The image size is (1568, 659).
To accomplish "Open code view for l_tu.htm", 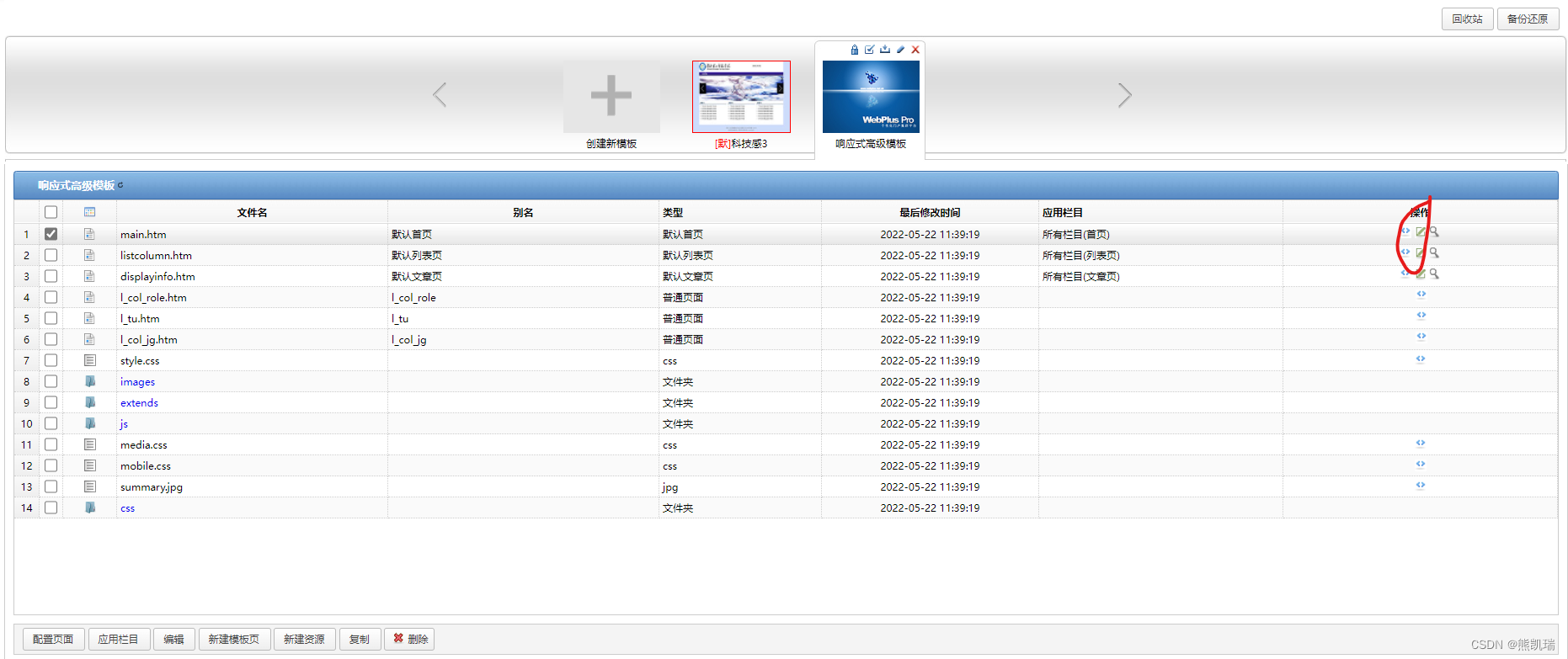I will [x=1421, y=316].
